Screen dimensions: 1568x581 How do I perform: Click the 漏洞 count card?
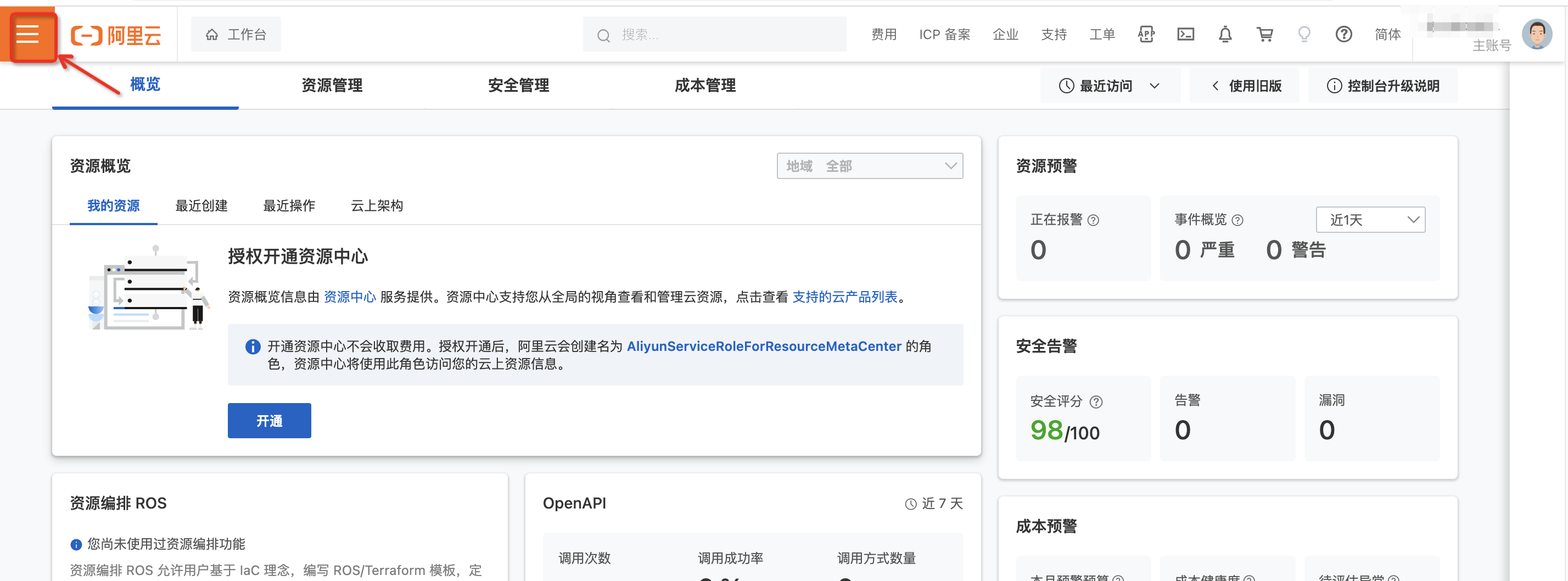1372,418
